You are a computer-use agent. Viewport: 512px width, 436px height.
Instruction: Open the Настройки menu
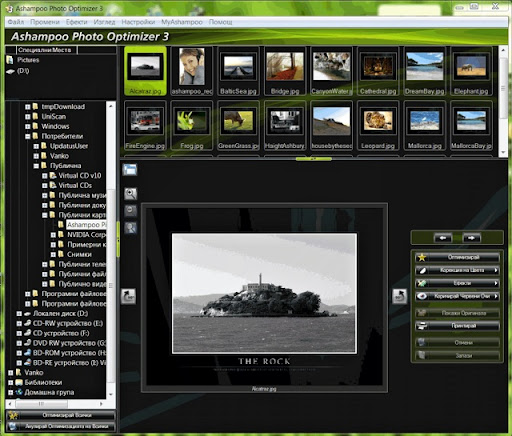click(138, 22)
